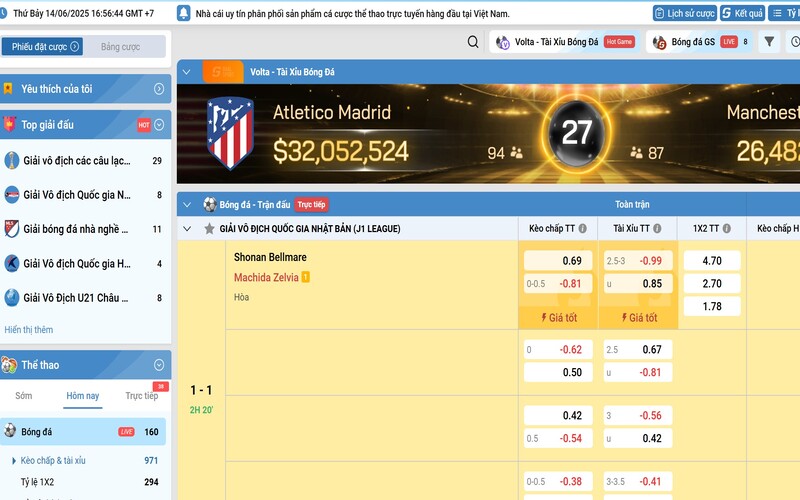This screenshot has height=500, width=800.
Task: Click the MLS league shield icon
Action: tap(11, 229)
